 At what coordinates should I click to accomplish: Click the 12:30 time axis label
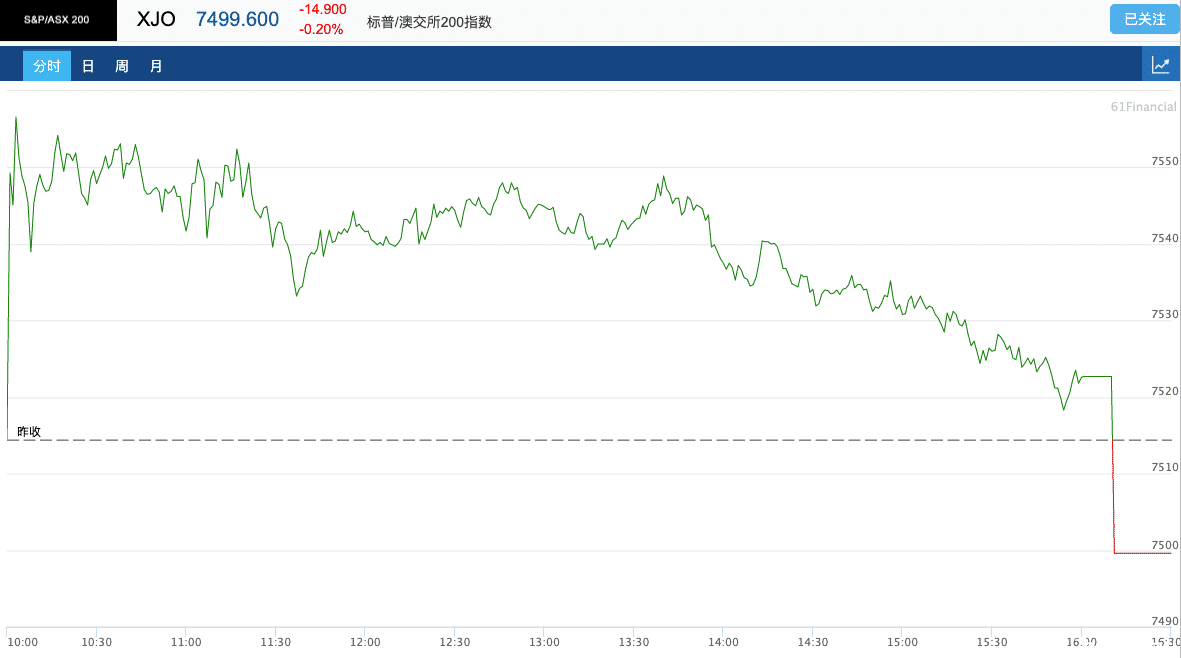pos(455,642)
